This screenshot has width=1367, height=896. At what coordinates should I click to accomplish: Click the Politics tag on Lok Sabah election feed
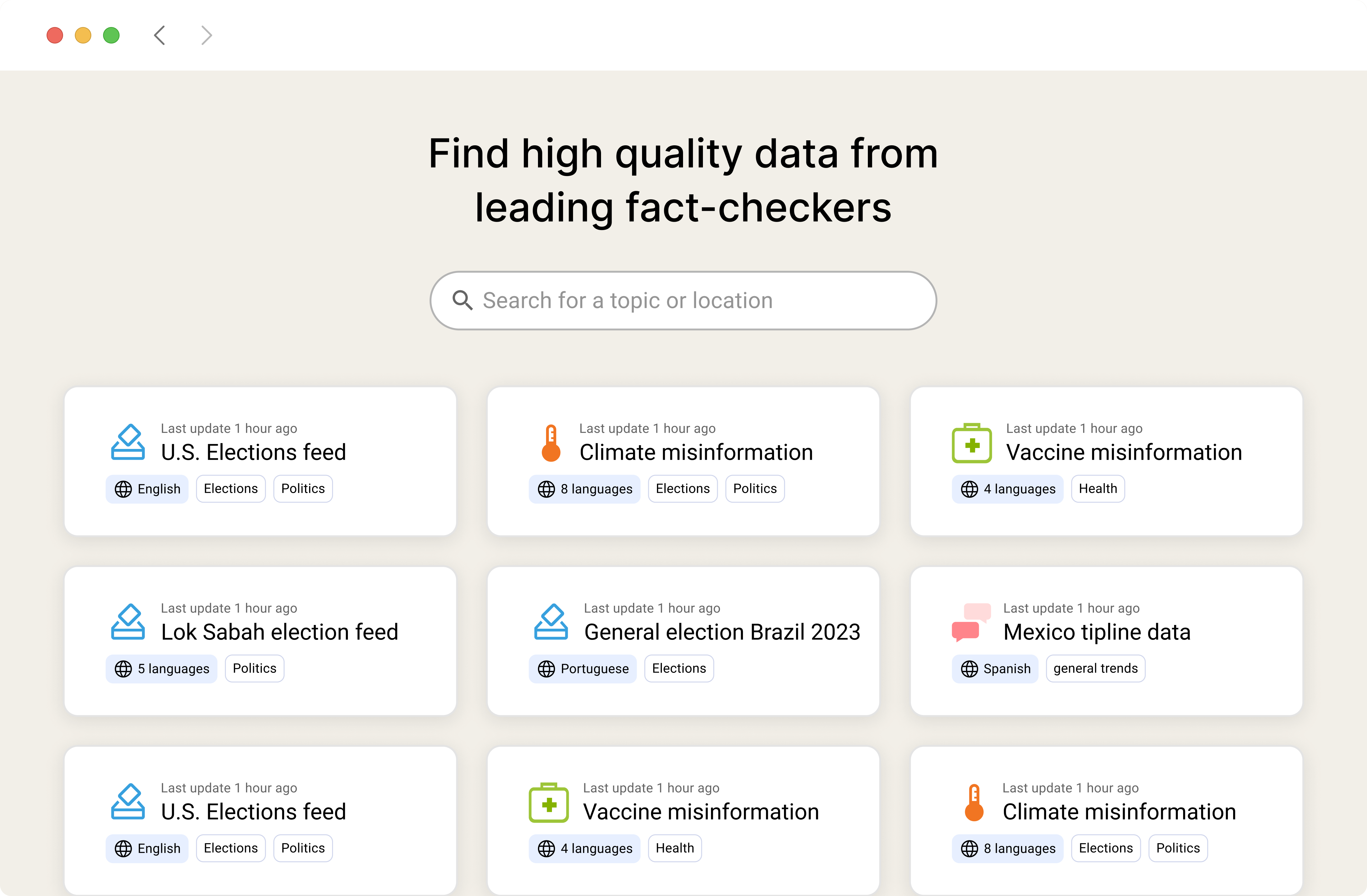click(x=254, y=668)
